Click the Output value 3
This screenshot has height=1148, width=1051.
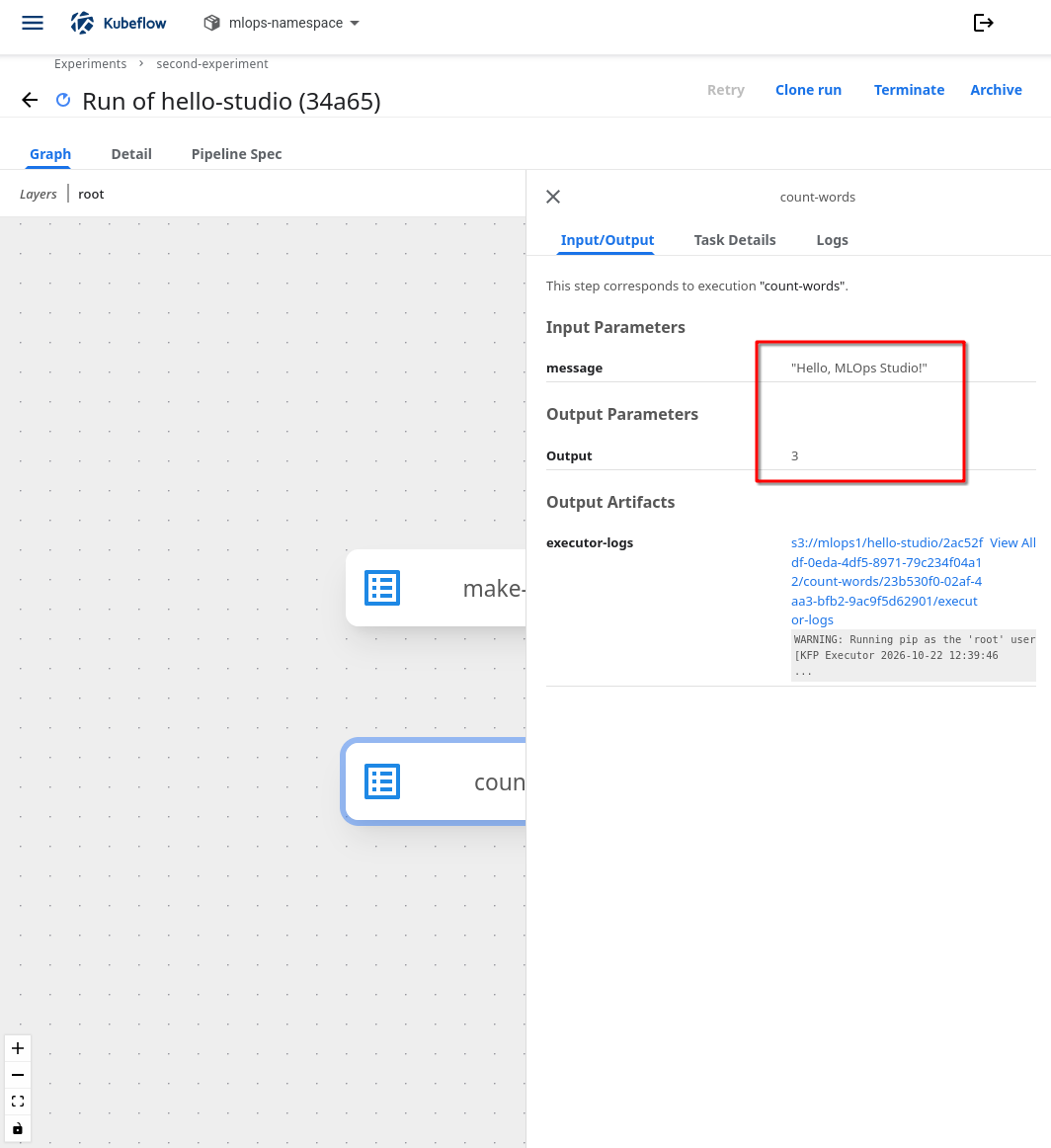pos(795,455)
